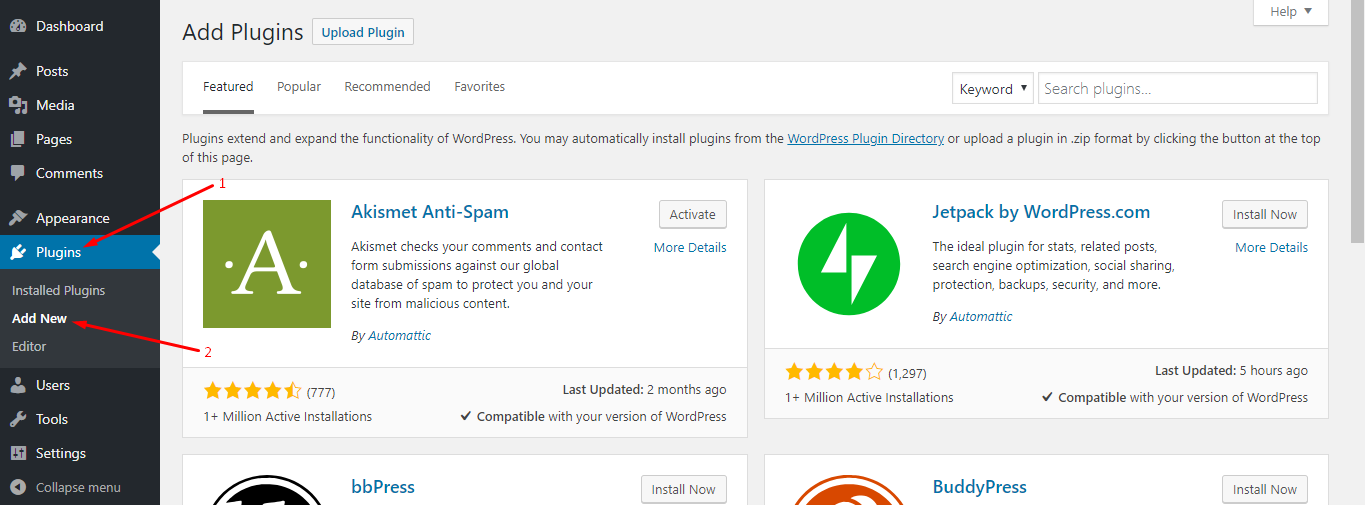Screen dimensions: 1365x505
Task: Click the Appearance paintbrush icon
Action: [18, 218]
